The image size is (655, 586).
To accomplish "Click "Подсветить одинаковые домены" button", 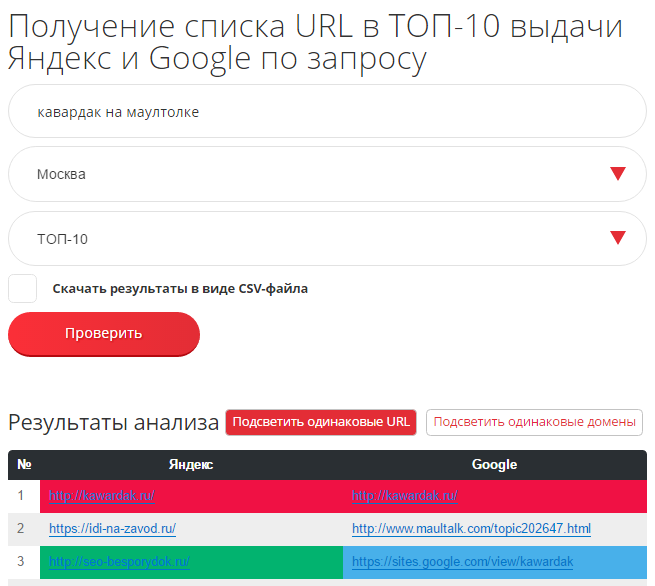I will [x=534, y=422].
